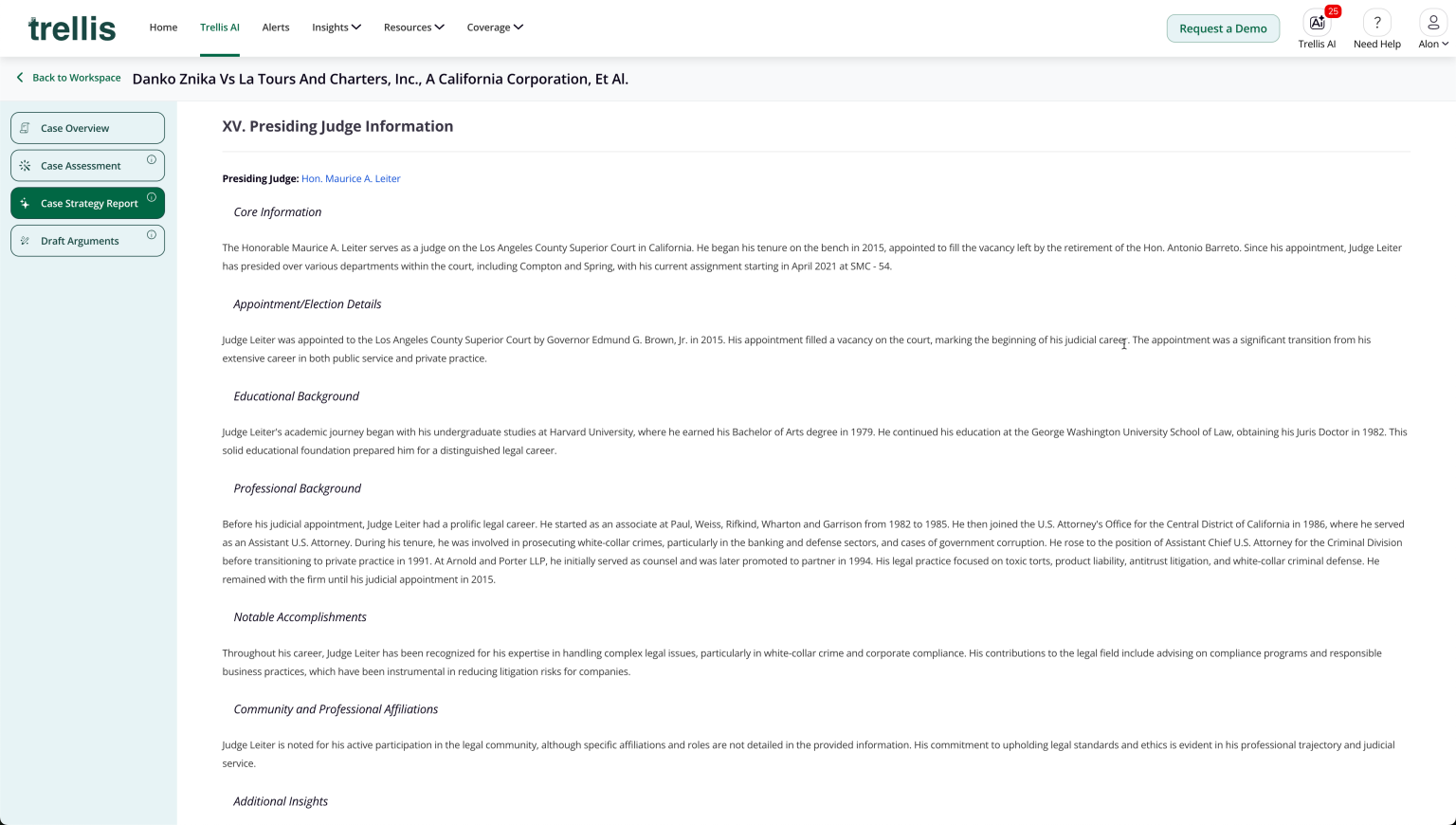The width and height of the screenshot is (1456, 825).
Task: Click the trellis logo
Action: [x=71, y=27]
